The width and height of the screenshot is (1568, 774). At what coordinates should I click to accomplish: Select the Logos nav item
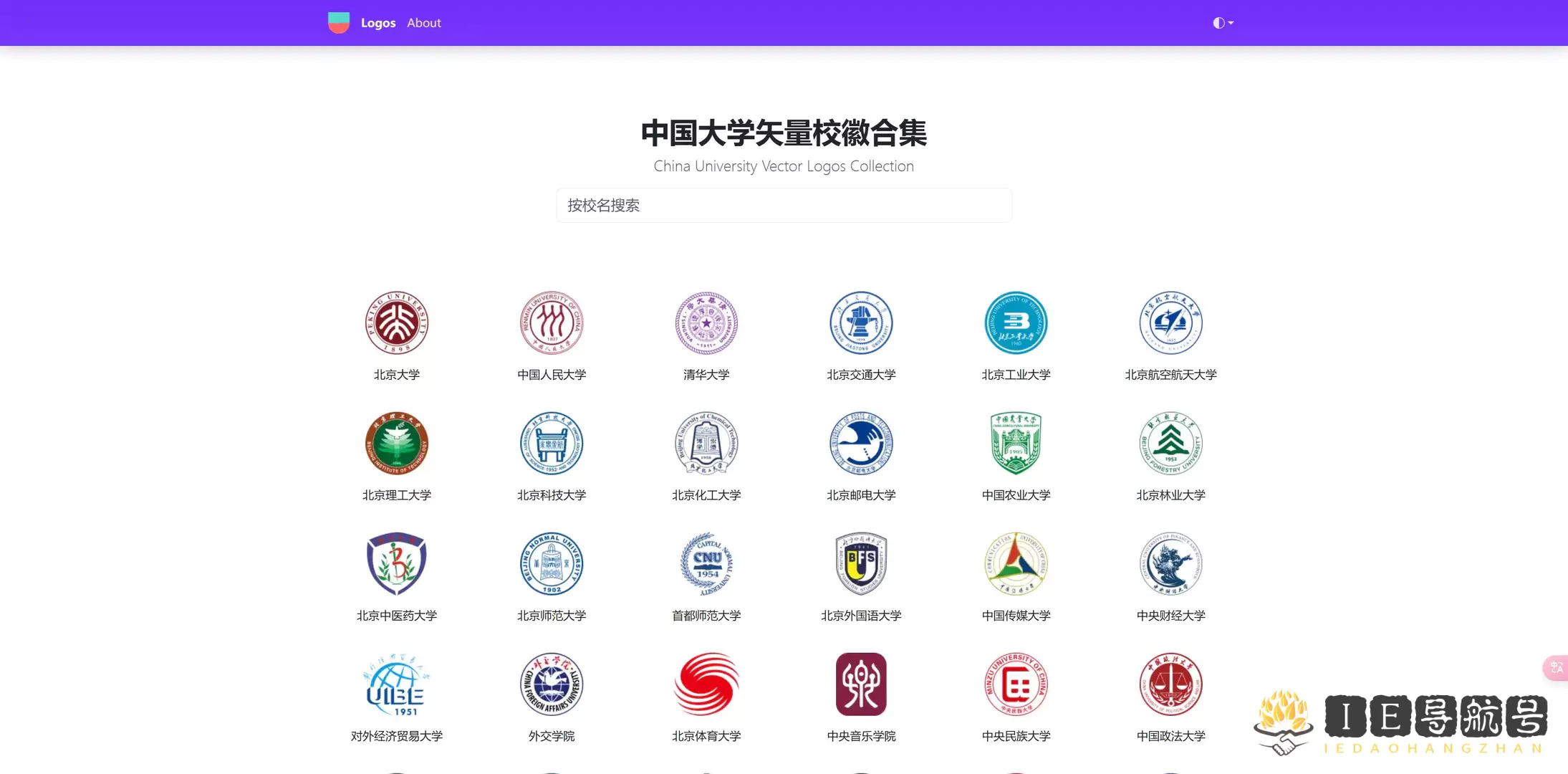click(378, 22)
